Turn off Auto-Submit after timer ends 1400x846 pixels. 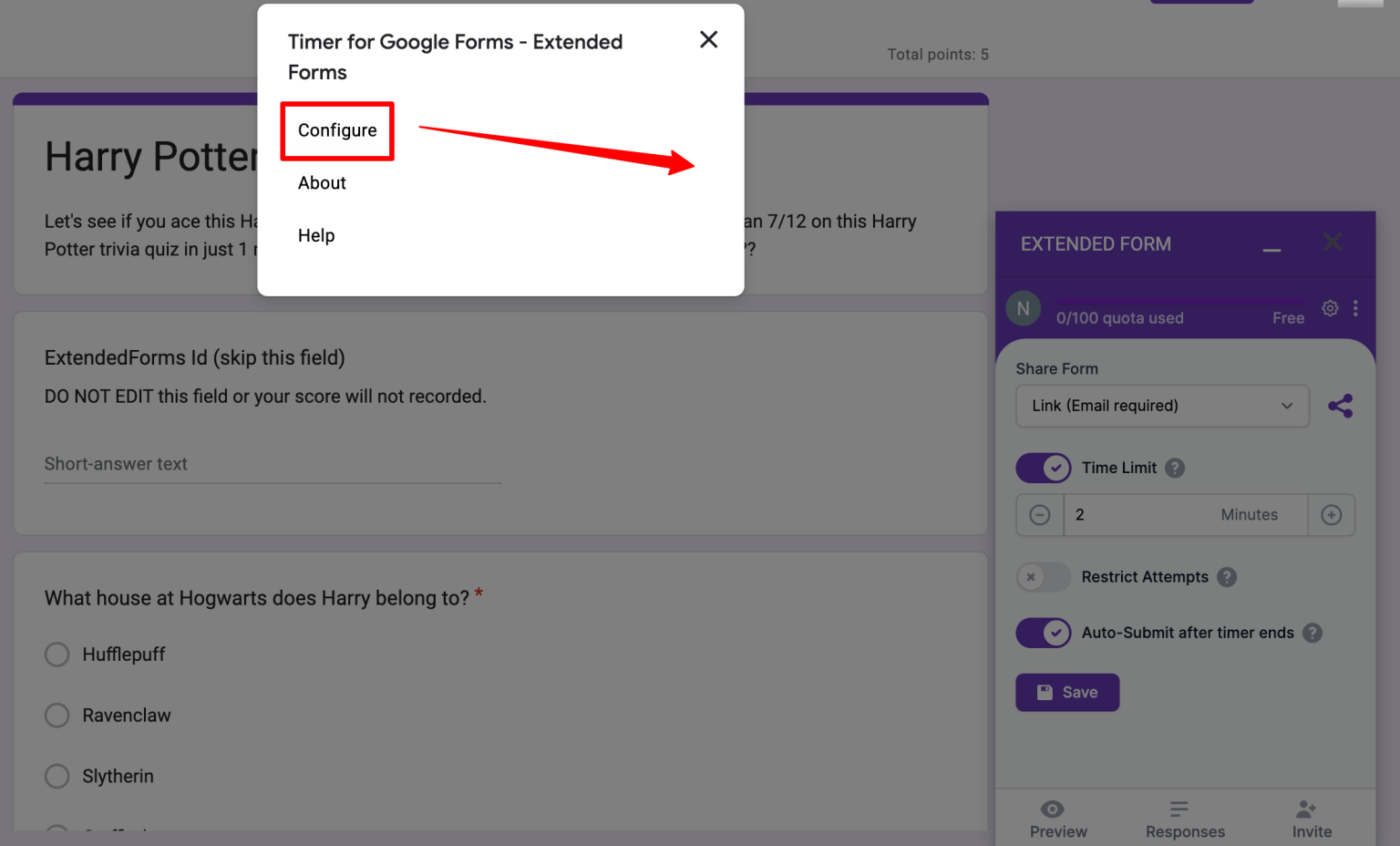point(1043,633)
